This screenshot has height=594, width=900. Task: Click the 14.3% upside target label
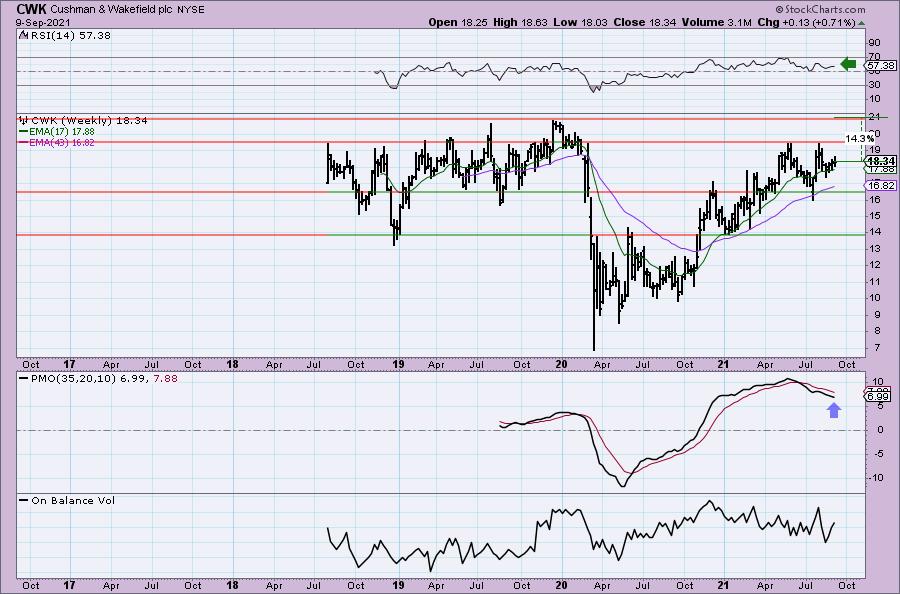tap(859, 138)
